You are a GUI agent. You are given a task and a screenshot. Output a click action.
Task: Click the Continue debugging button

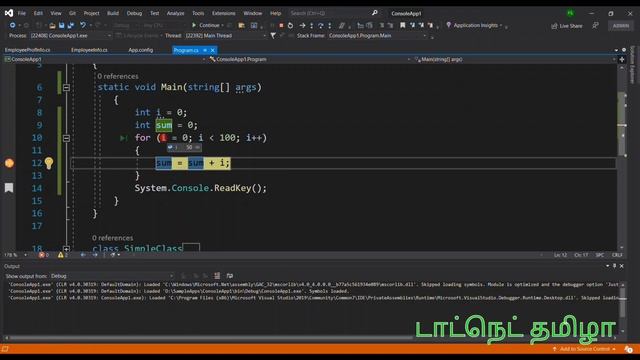click(206, 25)
